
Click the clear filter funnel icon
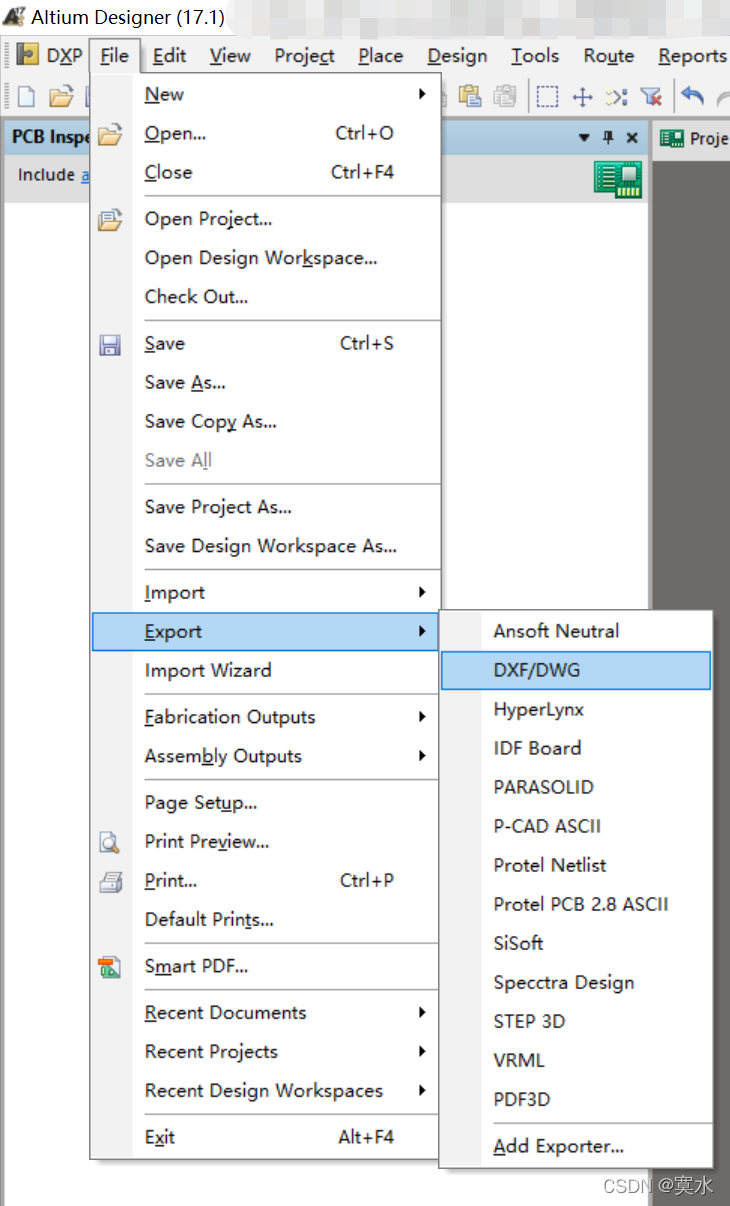pyautogui.click(x=651, y=96)
